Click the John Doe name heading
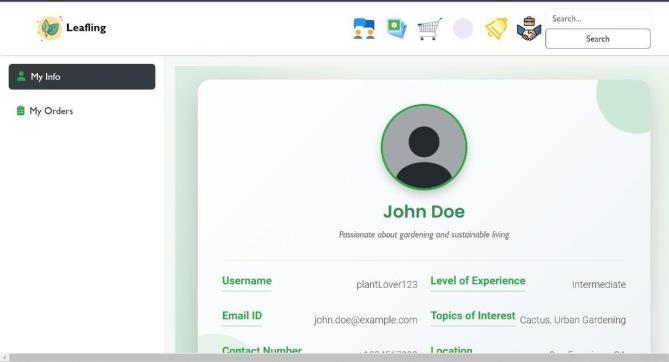This screenshot has height=362, width=669. (424, 212)
